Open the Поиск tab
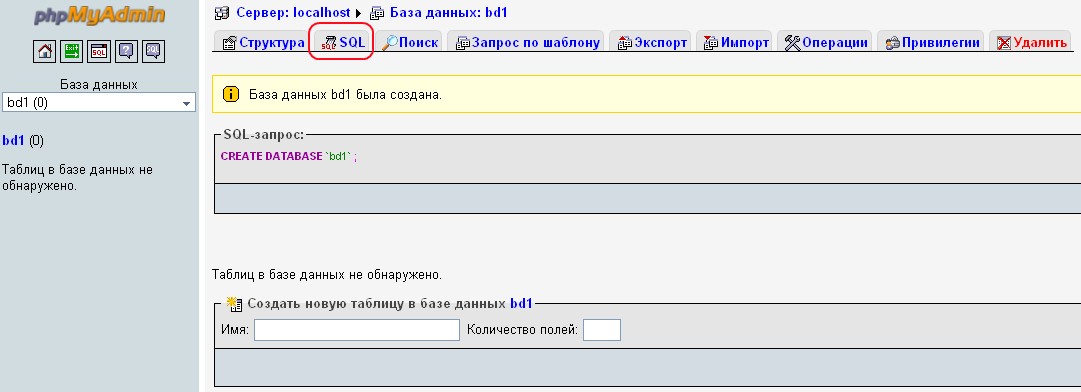This screenshot has width=1081, height=392. click(410, 42)
